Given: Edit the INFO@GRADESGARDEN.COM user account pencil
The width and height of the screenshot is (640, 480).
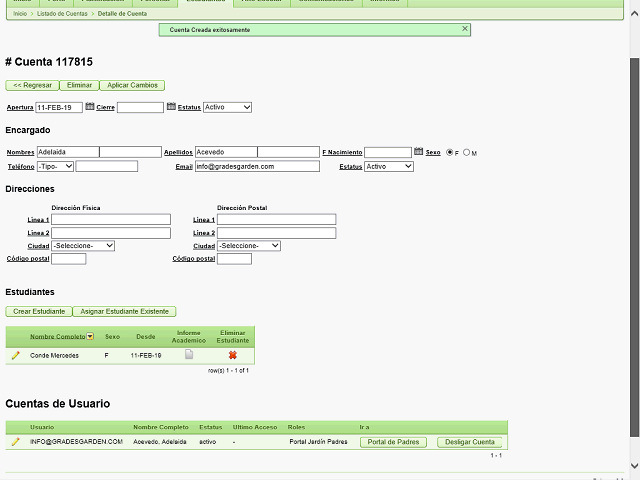Looking at the screenshot, I should click(x=15, y=441).
